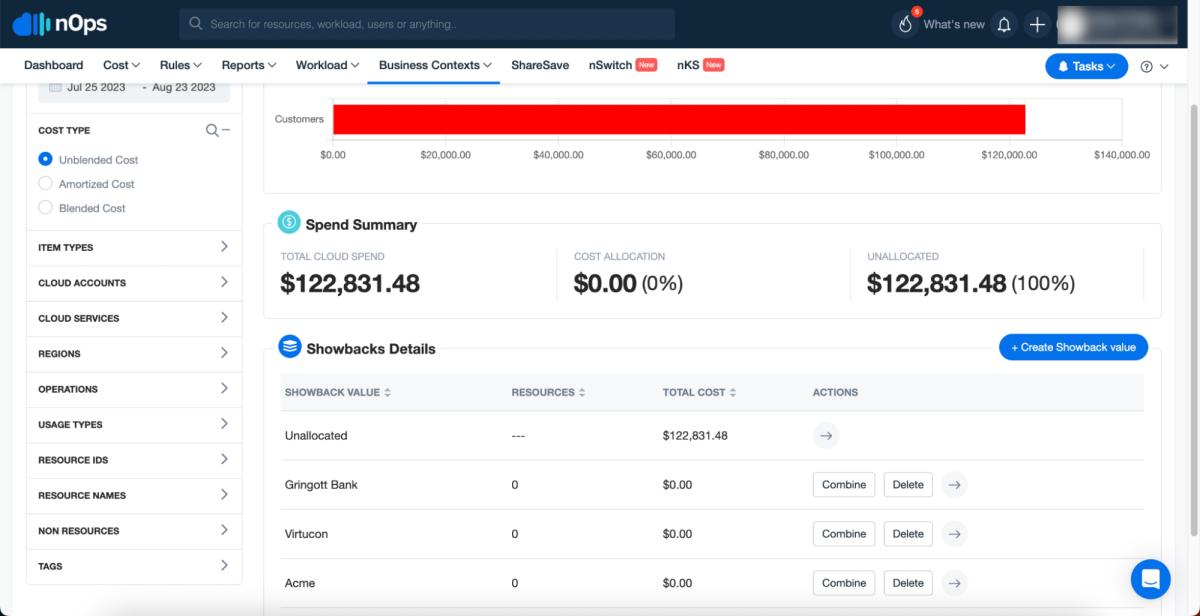Sort by Resources column

(548, 392)
